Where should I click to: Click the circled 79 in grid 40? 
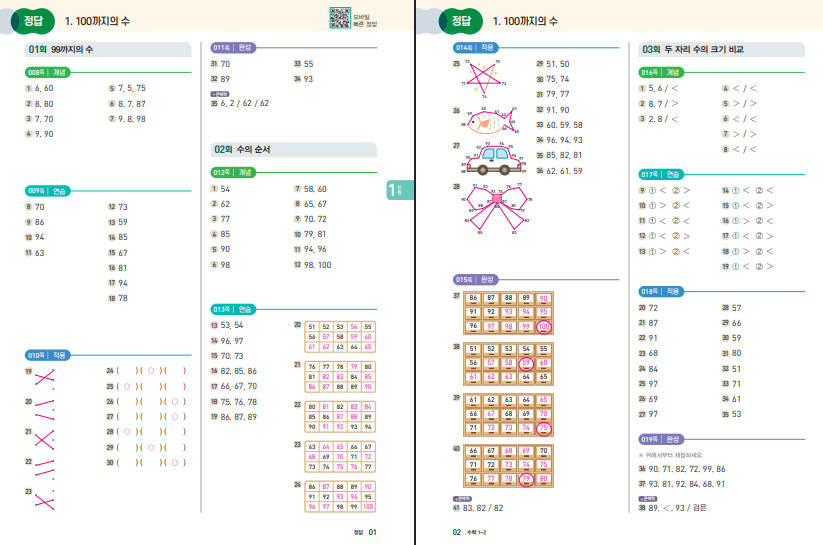(525, 479)
